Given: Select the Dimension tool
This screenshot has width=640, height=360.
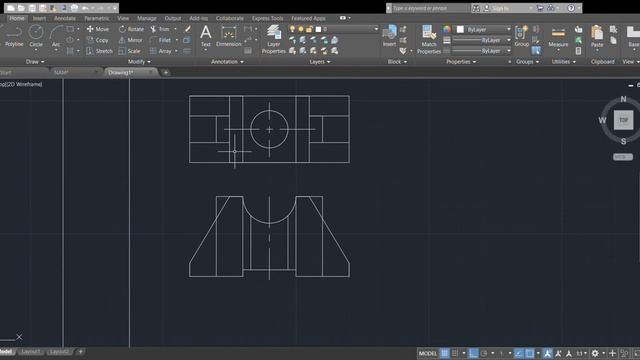Looking at the screenshot, I should (x=229, y=36).
